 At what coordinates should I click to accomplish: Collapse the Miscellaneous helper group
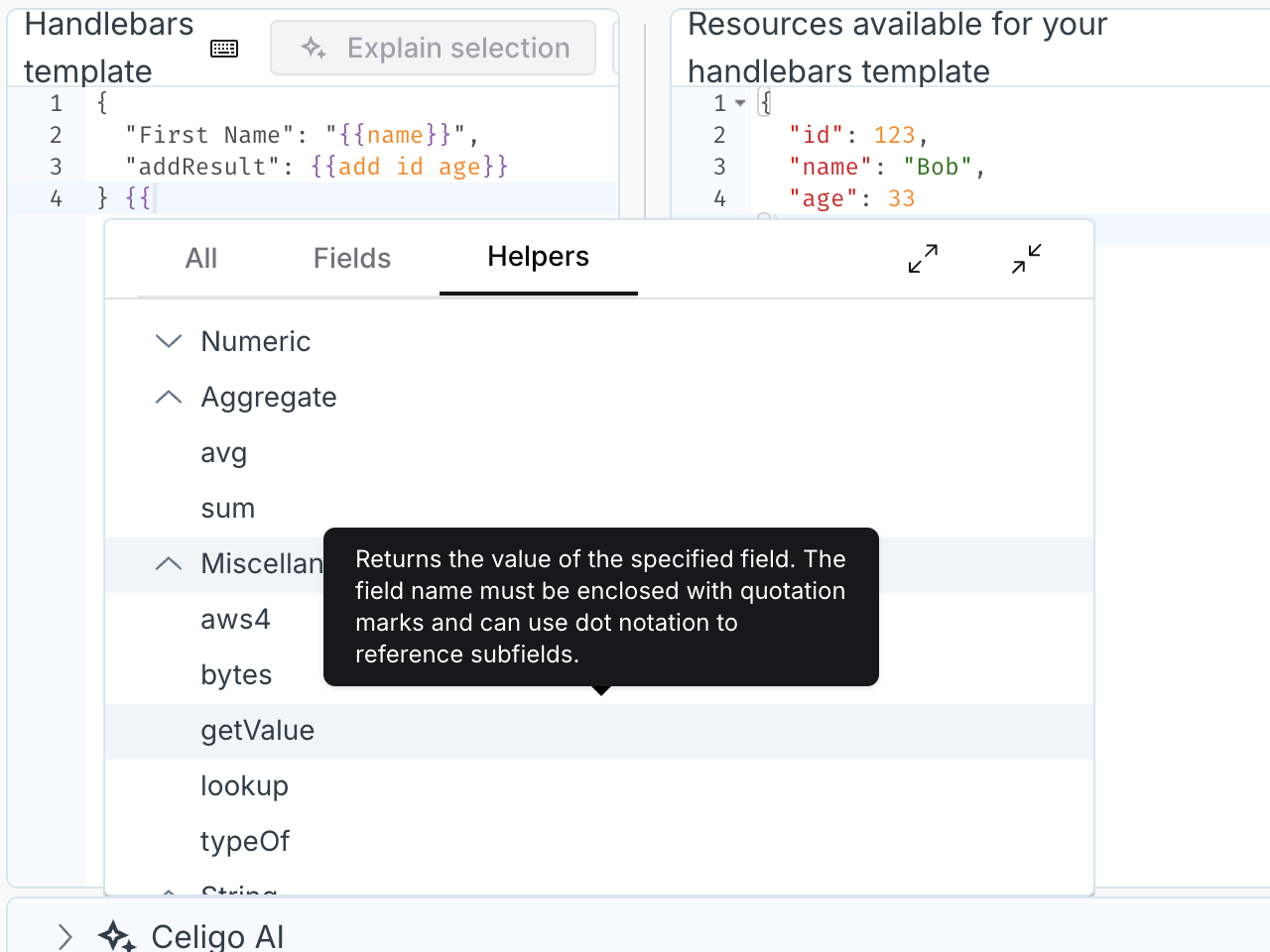click(x=169, y=563)
